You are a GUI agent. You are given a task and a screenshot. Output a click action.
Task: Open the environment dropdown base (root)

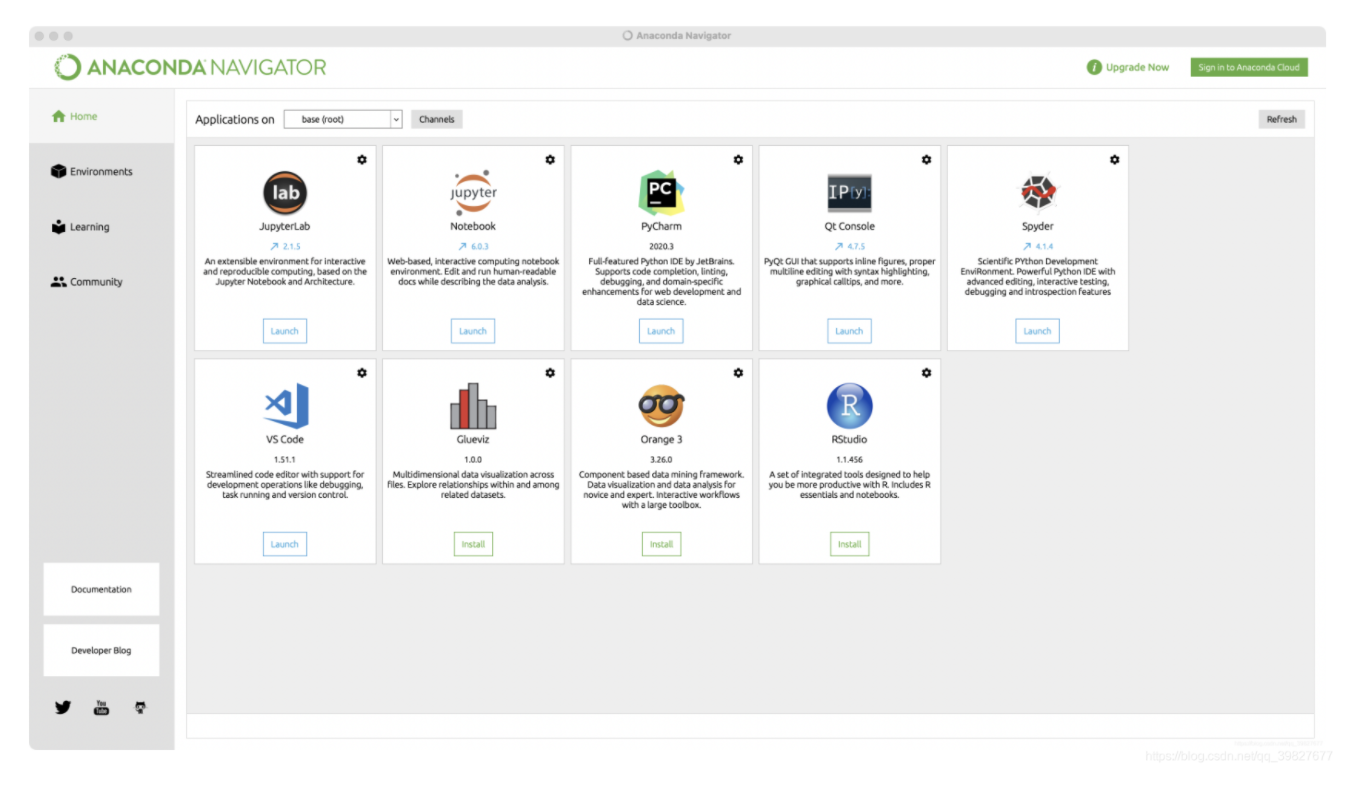point(343,119)
